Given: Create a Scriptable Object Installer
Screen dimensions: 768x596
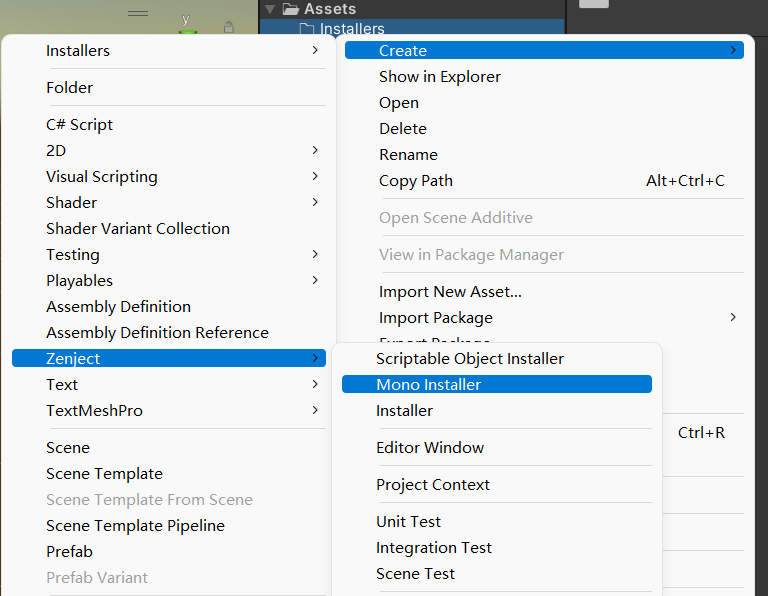Looking at the screenshot, I should pyautogui.click(x=497, y=358).
